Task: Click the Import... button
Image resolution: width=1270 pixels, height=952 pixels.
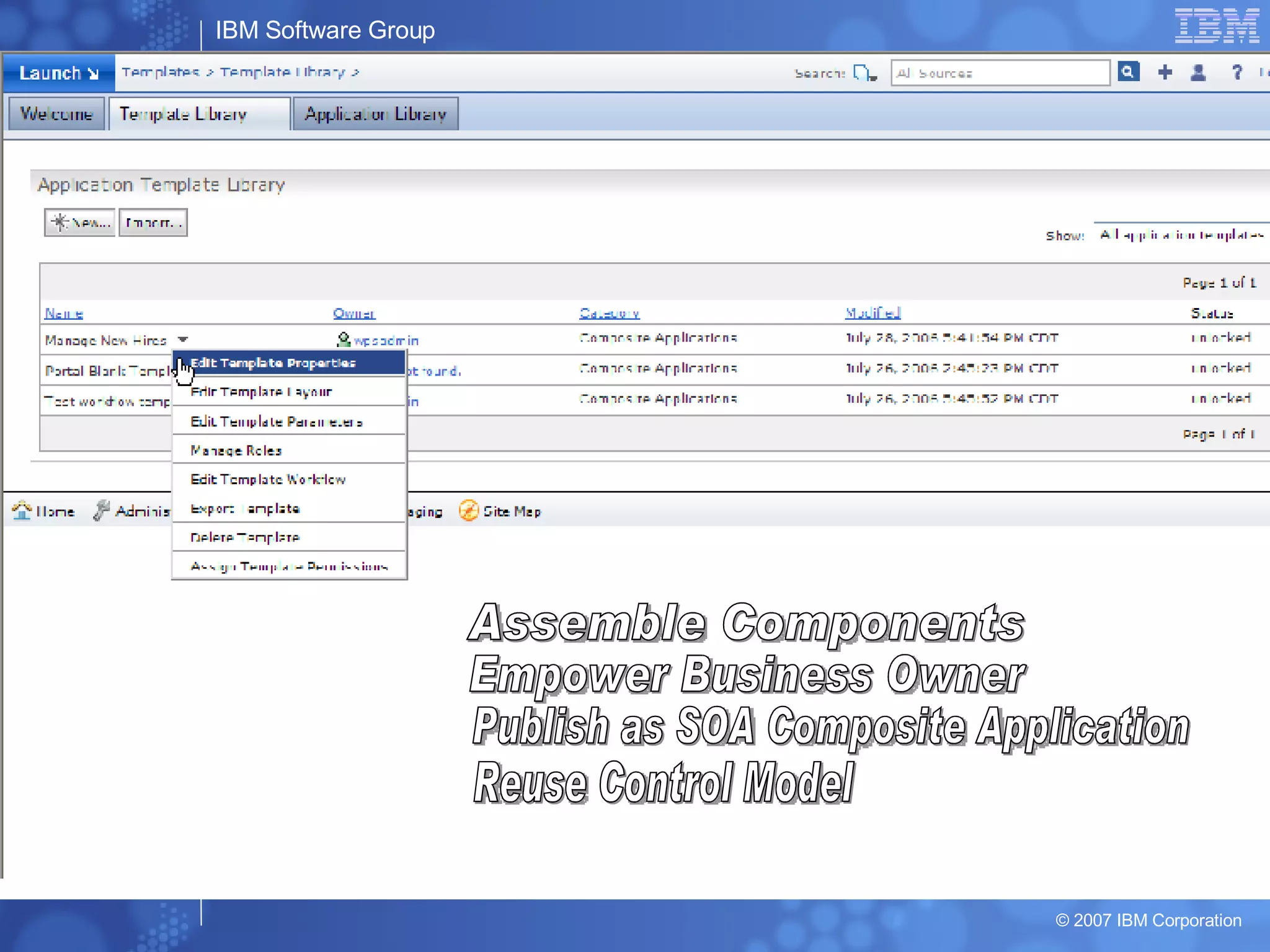Action: [153, 223]
